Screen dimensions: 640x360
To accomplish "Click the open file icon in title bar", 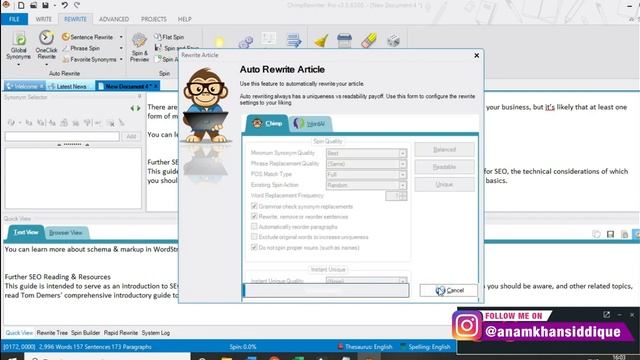I will tap(33, 5).
